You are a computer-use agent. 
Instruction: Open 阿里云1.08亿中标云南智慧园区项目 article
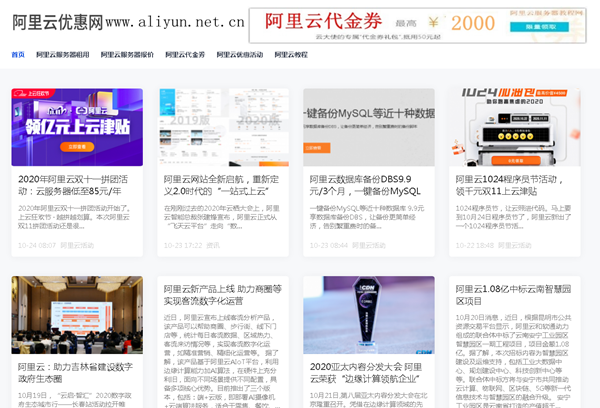513,294
